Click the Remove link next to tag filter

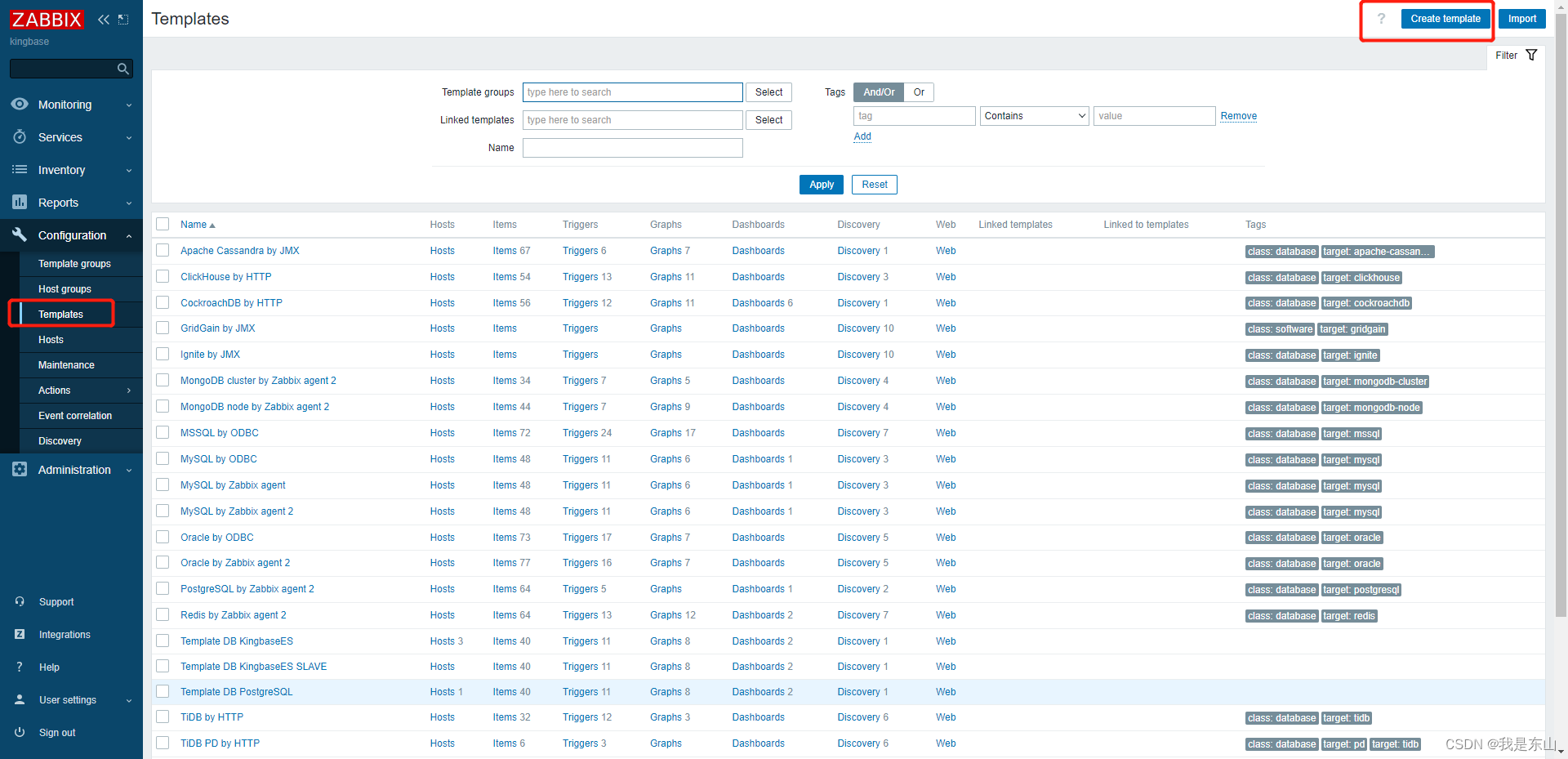pyautogui.click(x=1238, y=115)
